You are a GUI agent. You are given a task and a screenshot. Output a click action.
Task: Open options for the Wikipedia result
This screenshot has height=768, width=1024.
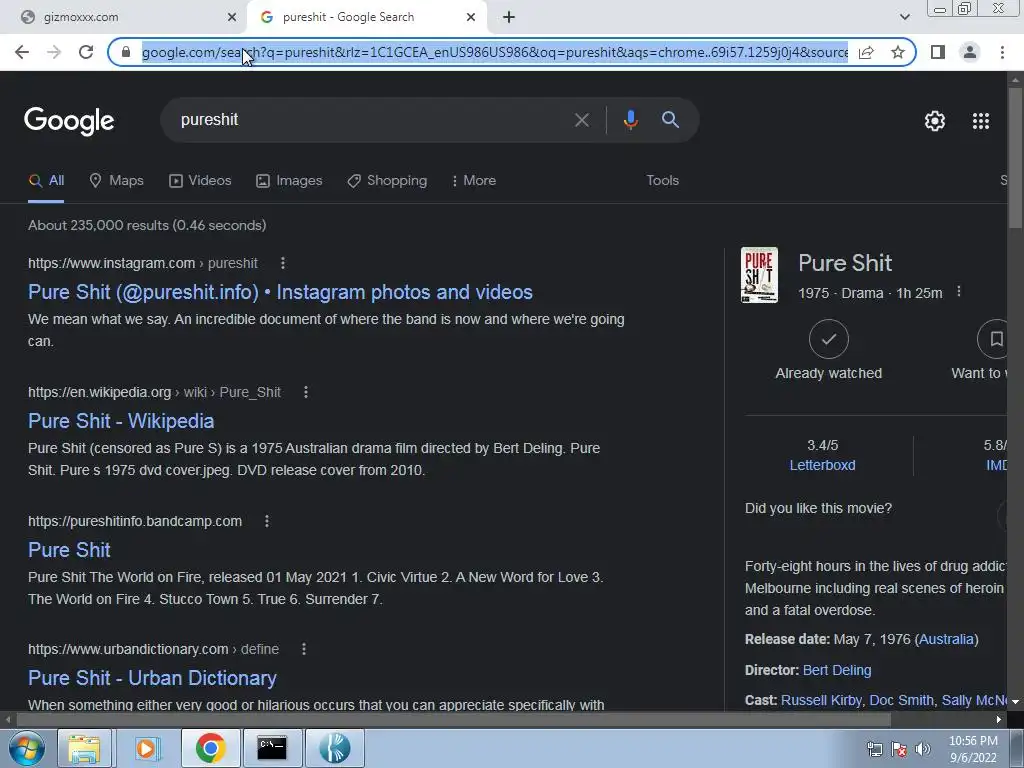306,392
